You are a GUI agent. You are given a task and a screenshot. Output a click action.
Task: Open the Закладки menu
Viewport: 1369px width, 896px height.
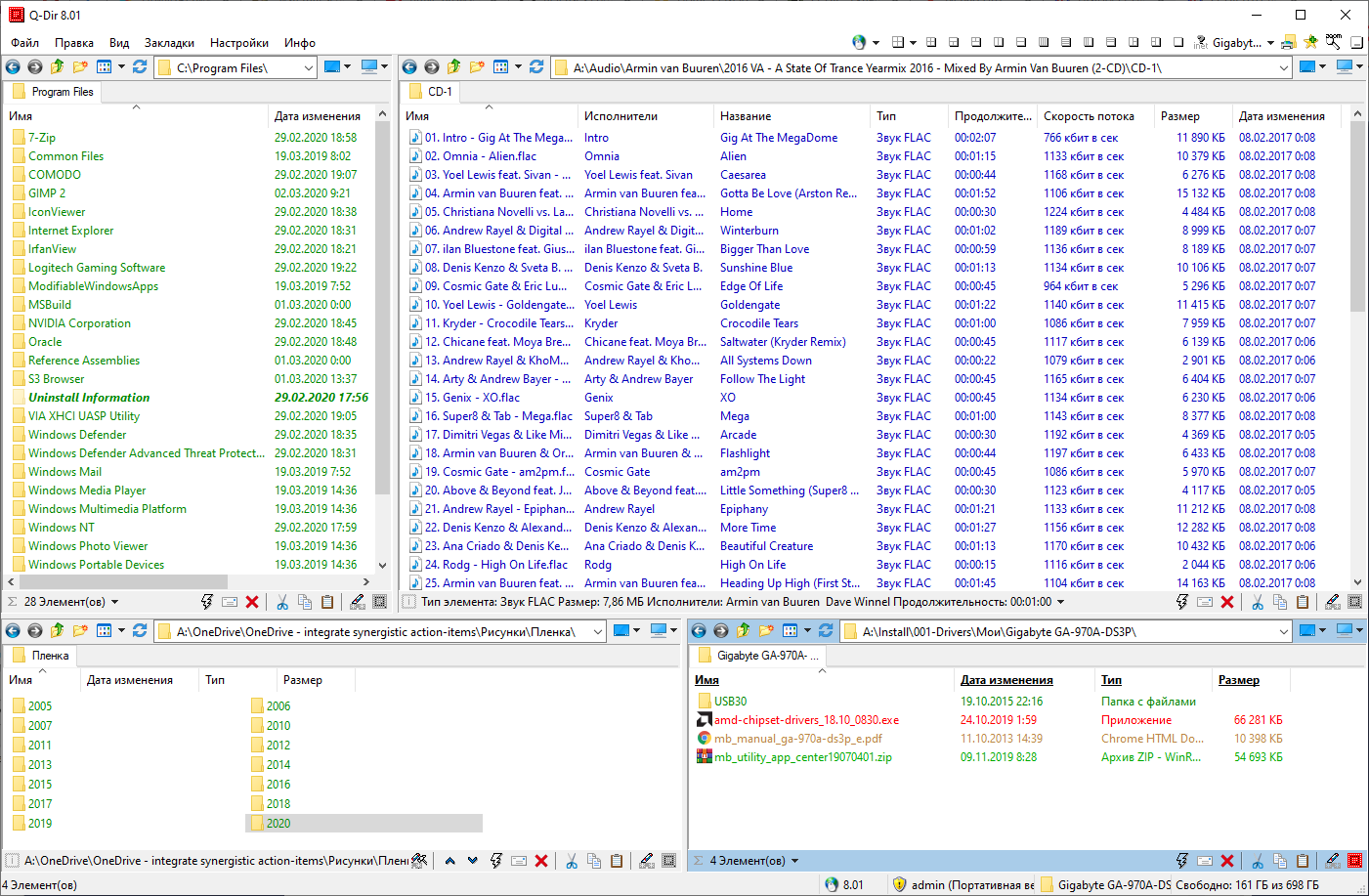(169, 43)
